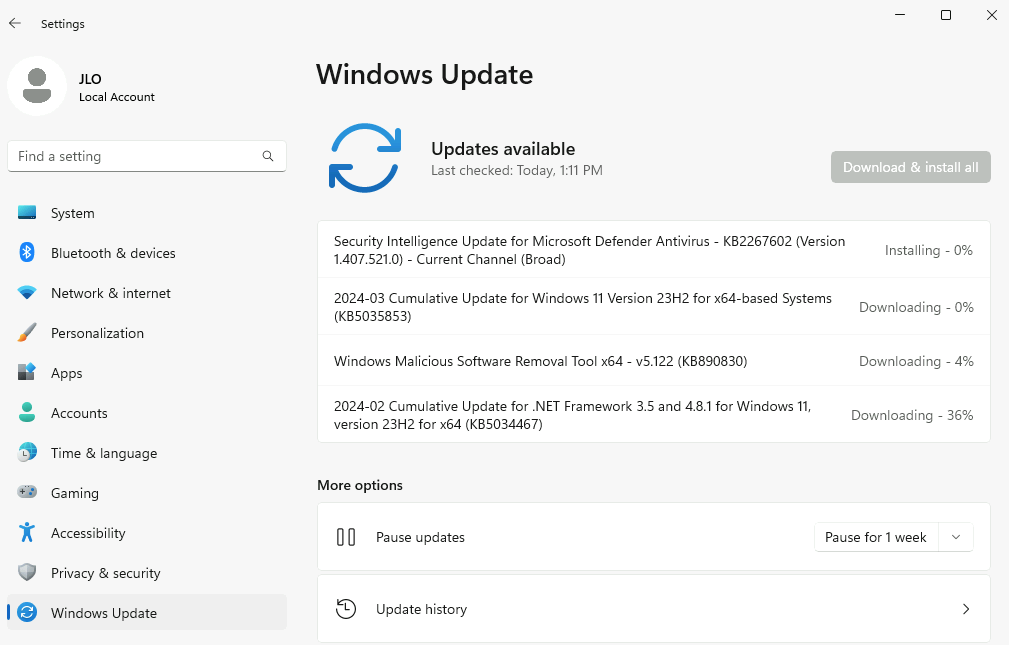Click the JLO account name
This screenshot has width=1009, height=645.
(90, 79)
